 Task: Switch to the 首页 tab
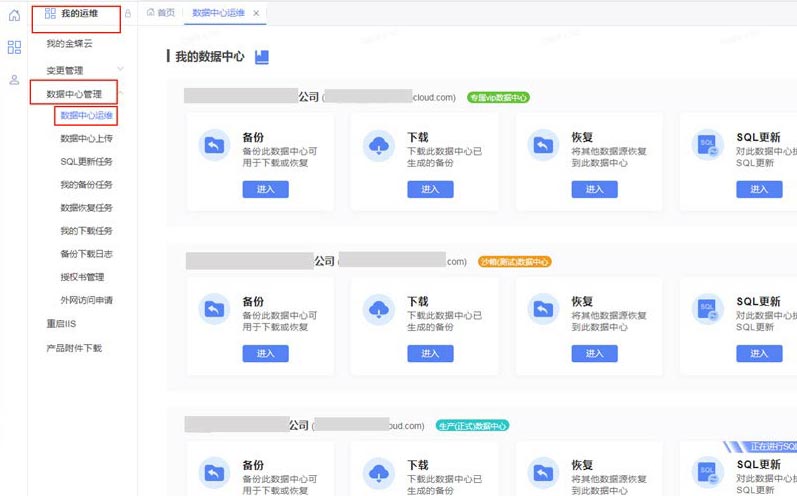pyautogui.click(x=160, y=13)
